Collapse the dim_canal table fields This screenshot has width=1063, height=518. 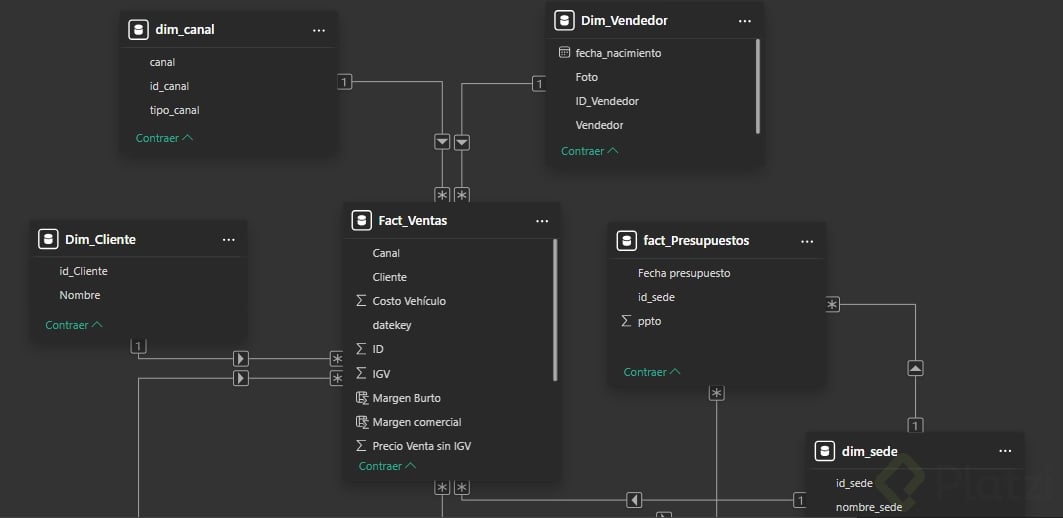pos(164,138)
